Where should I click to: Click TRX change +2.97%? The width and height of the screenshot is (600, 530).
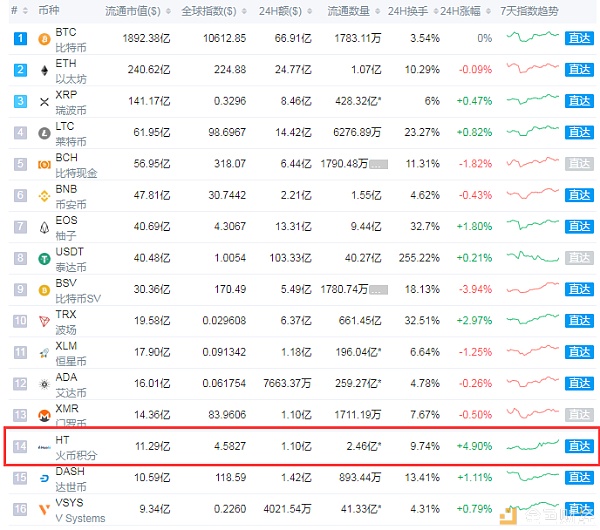(474, 321)
